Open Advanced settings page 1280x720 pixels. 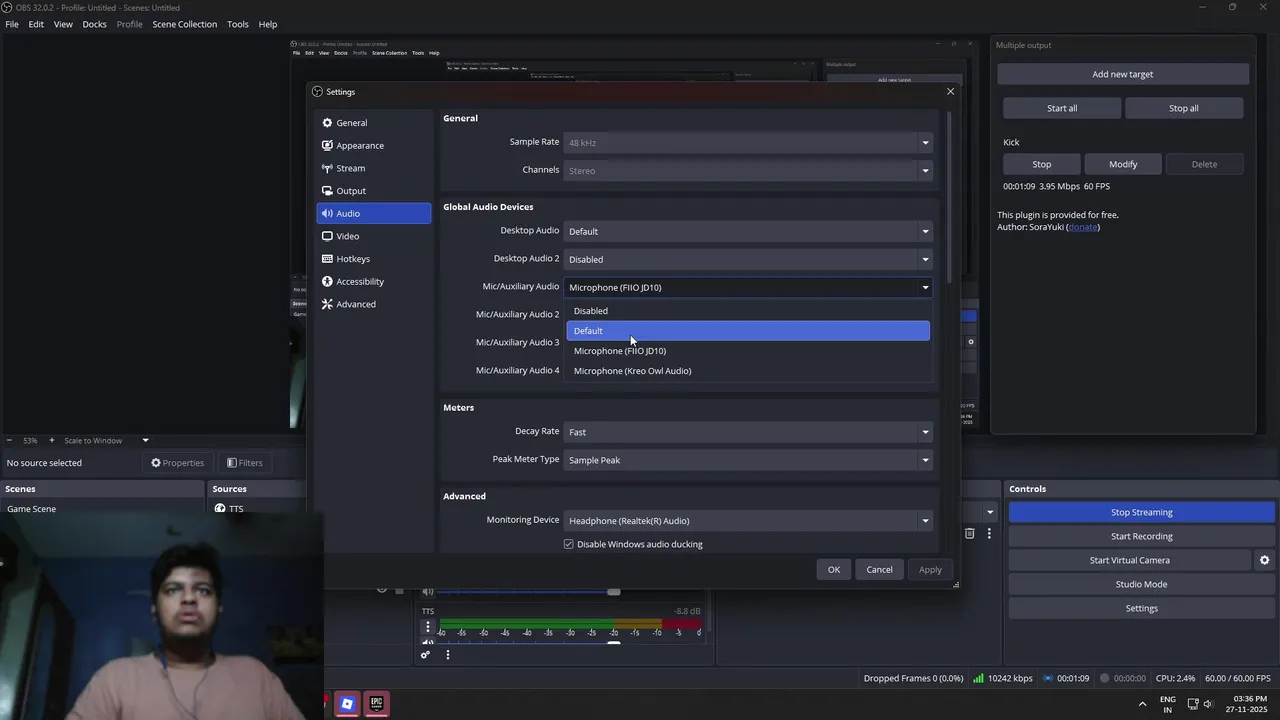point(373,304)
